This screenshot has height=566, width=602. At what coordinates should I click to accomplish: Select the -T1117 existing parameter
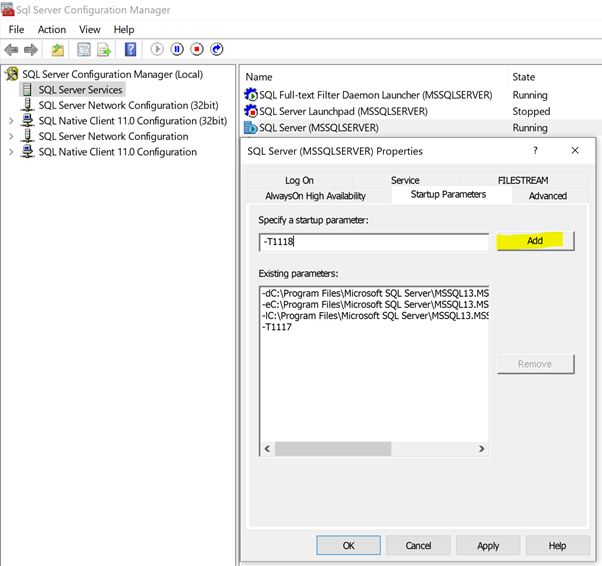[277, 327]
